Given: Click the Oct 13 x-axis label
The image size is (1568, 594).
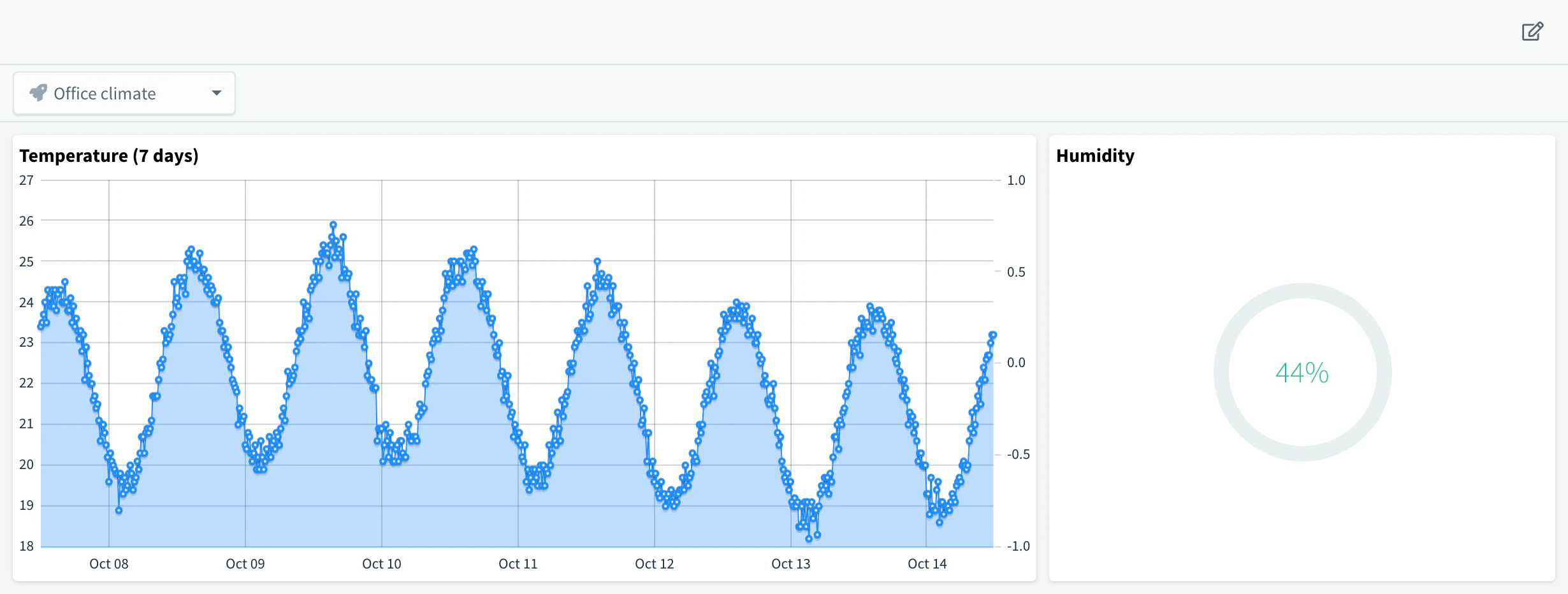Looking at the screenshot, I should [791, 563].
